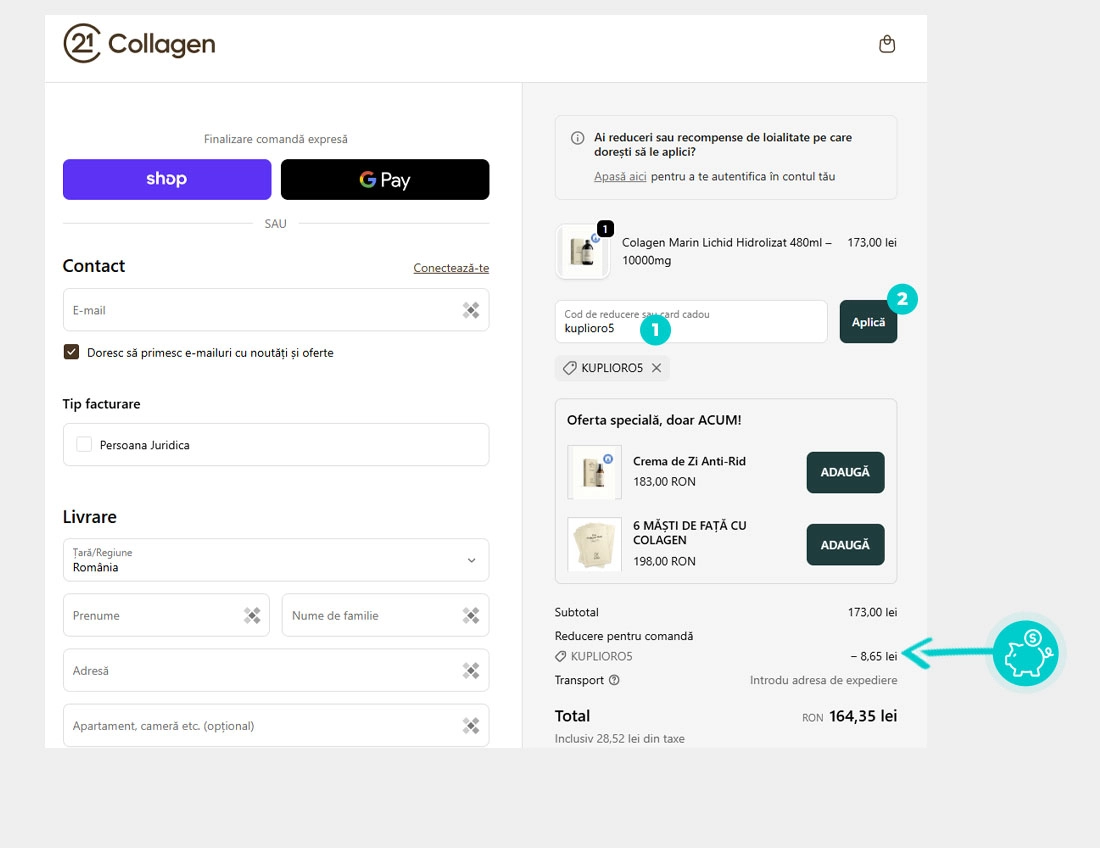Image resolution: width=1100 pixels, height=848 pixels.
Task: Click the transport info question mark icon
Action: 614,680
